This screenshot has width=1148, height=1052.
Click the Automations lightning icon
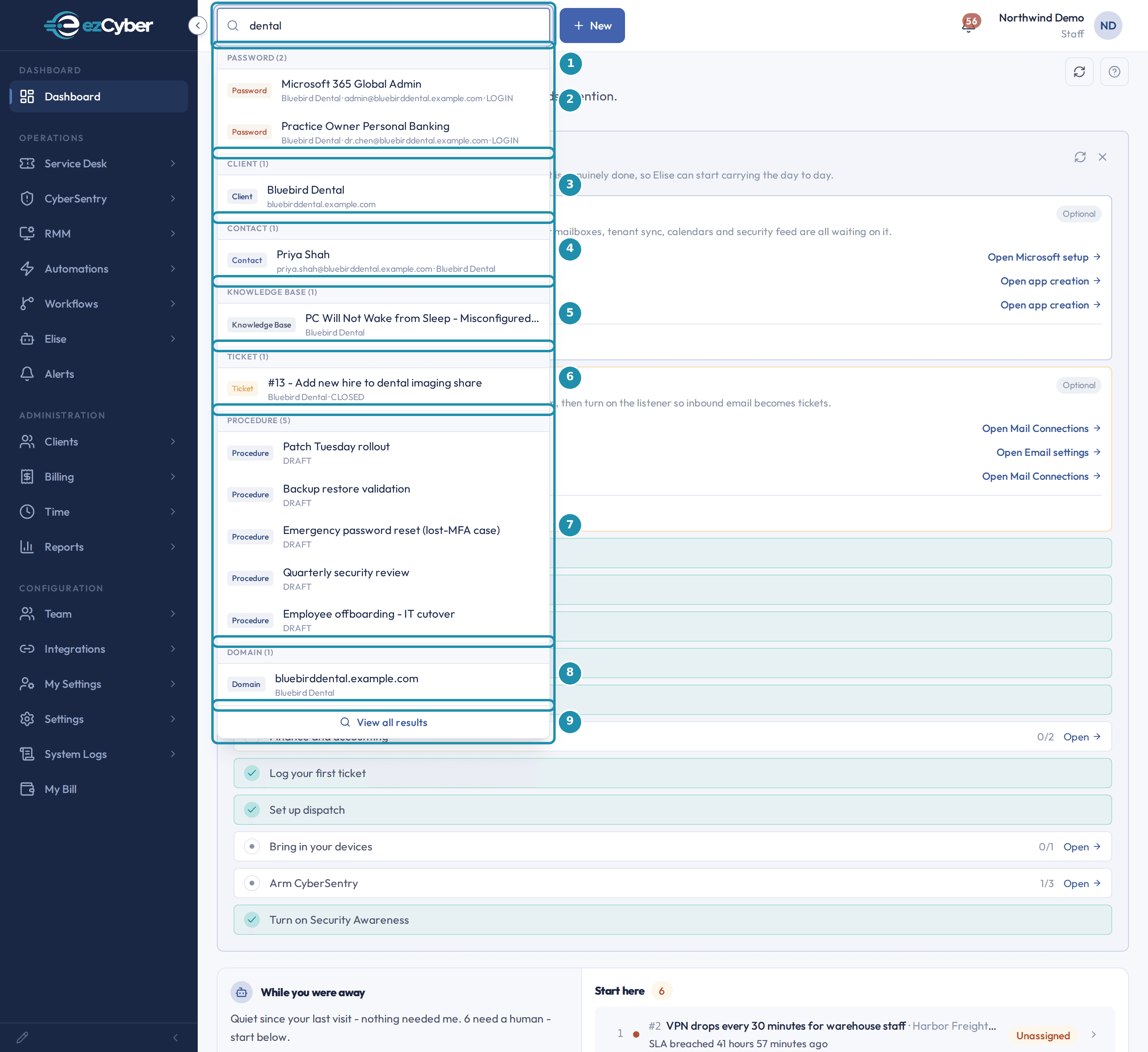pos(27,269)
